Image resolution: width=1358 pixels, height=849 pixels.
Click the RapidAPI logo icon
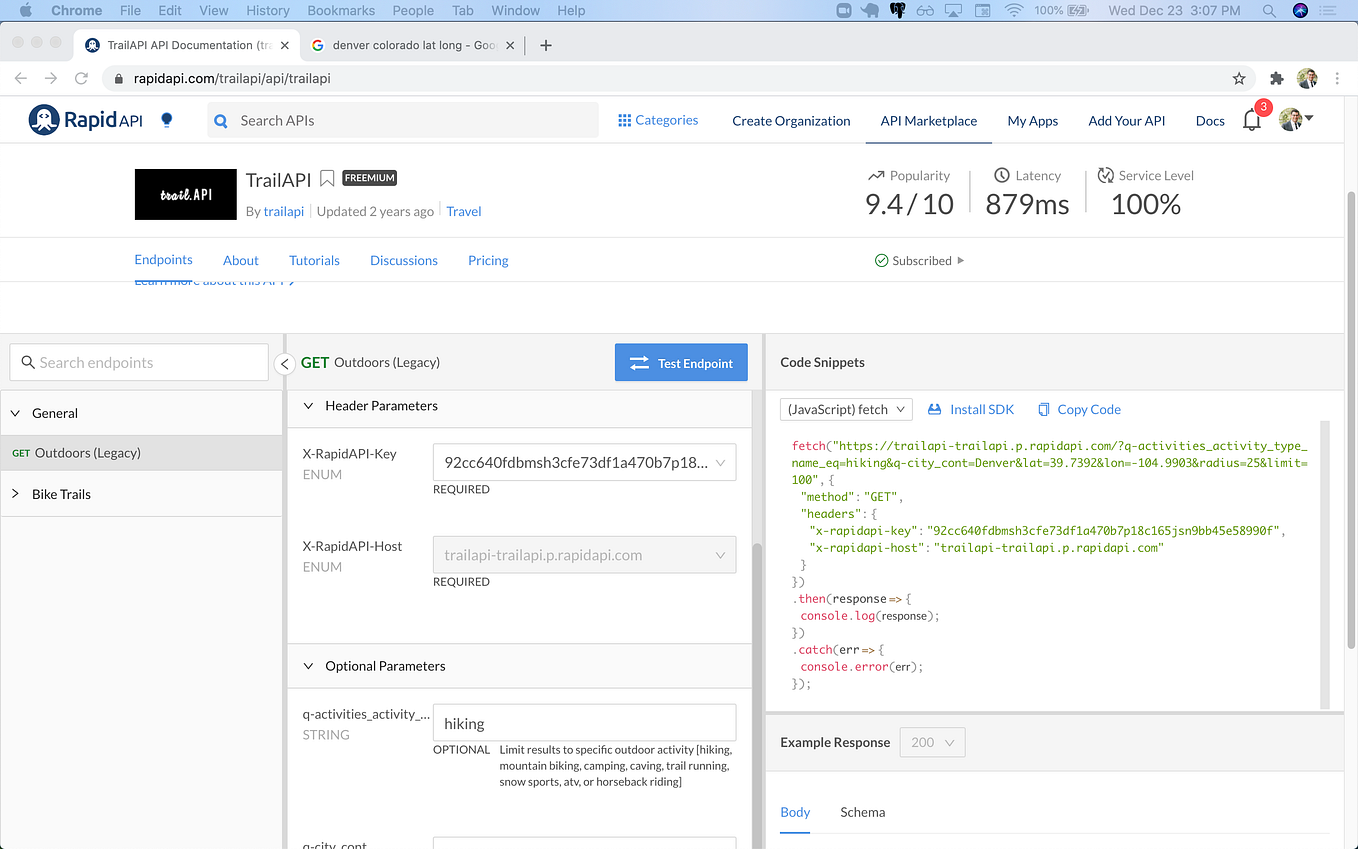click(43, 119)
